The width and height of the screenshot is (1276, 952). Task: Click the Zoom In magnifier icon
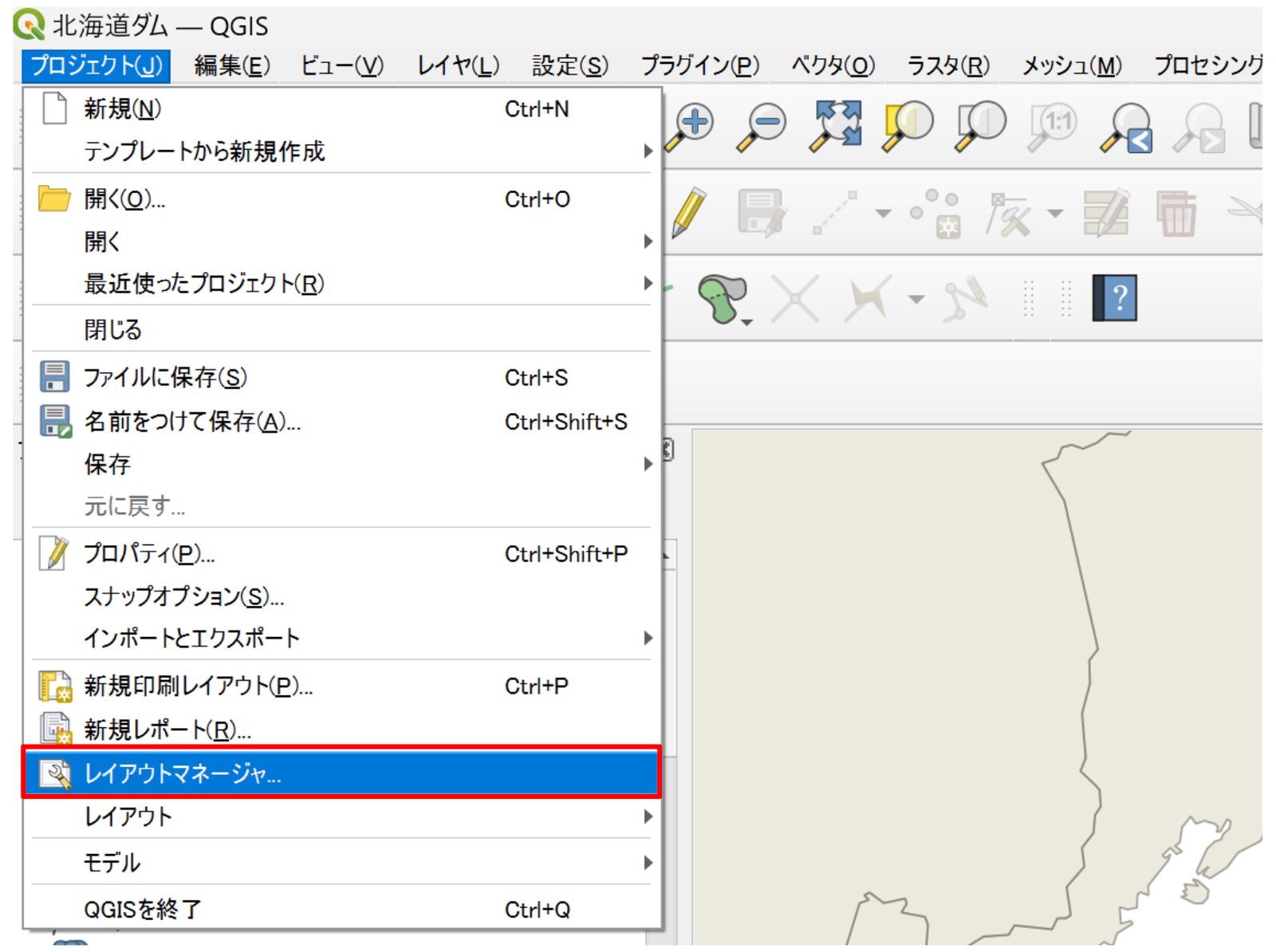pos(689,126)
